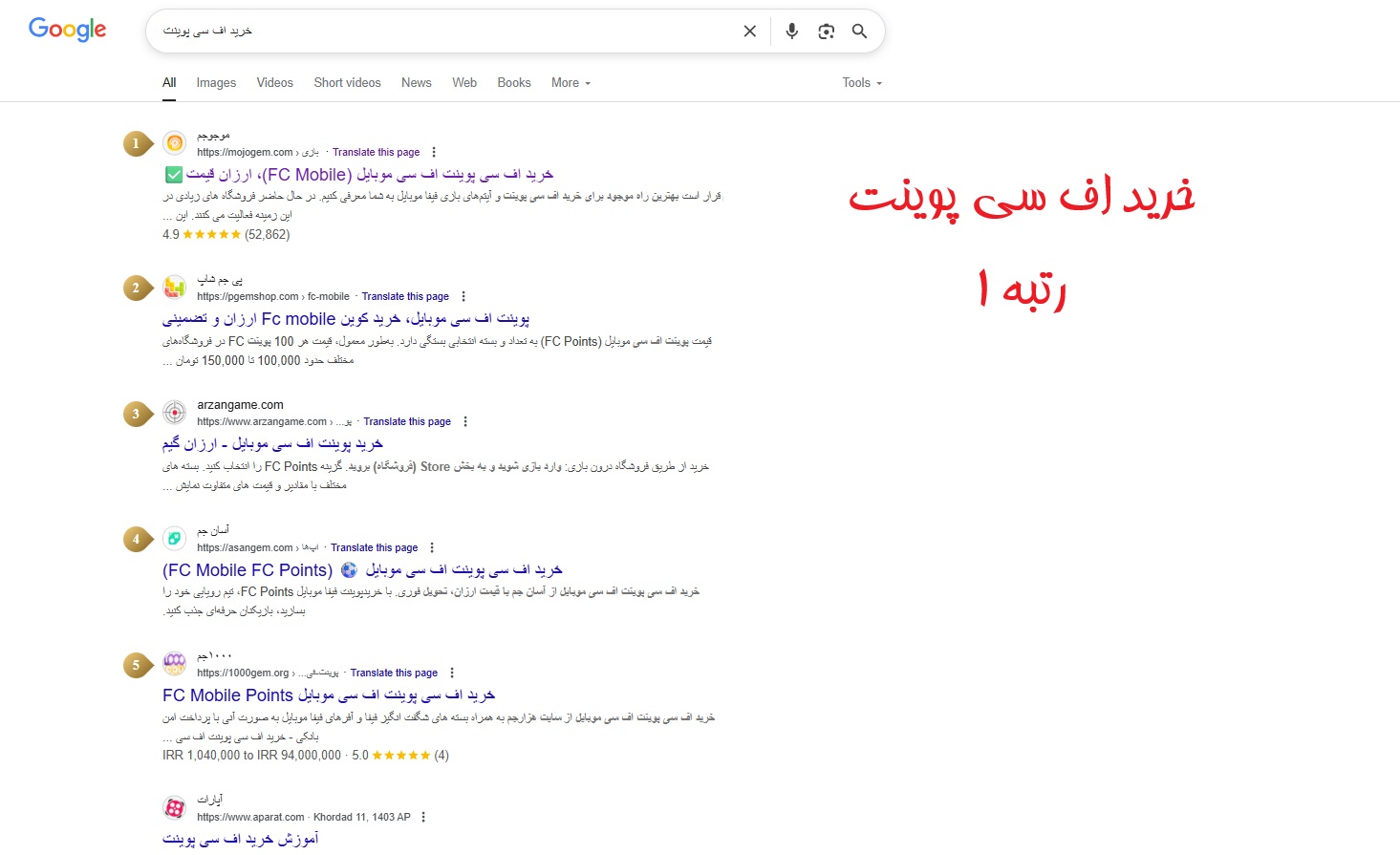Click the IRR 1,040,000 to IRR 94,000,000 price
The height and width of the screenshot is (855, 1400).
pos(251,756)
